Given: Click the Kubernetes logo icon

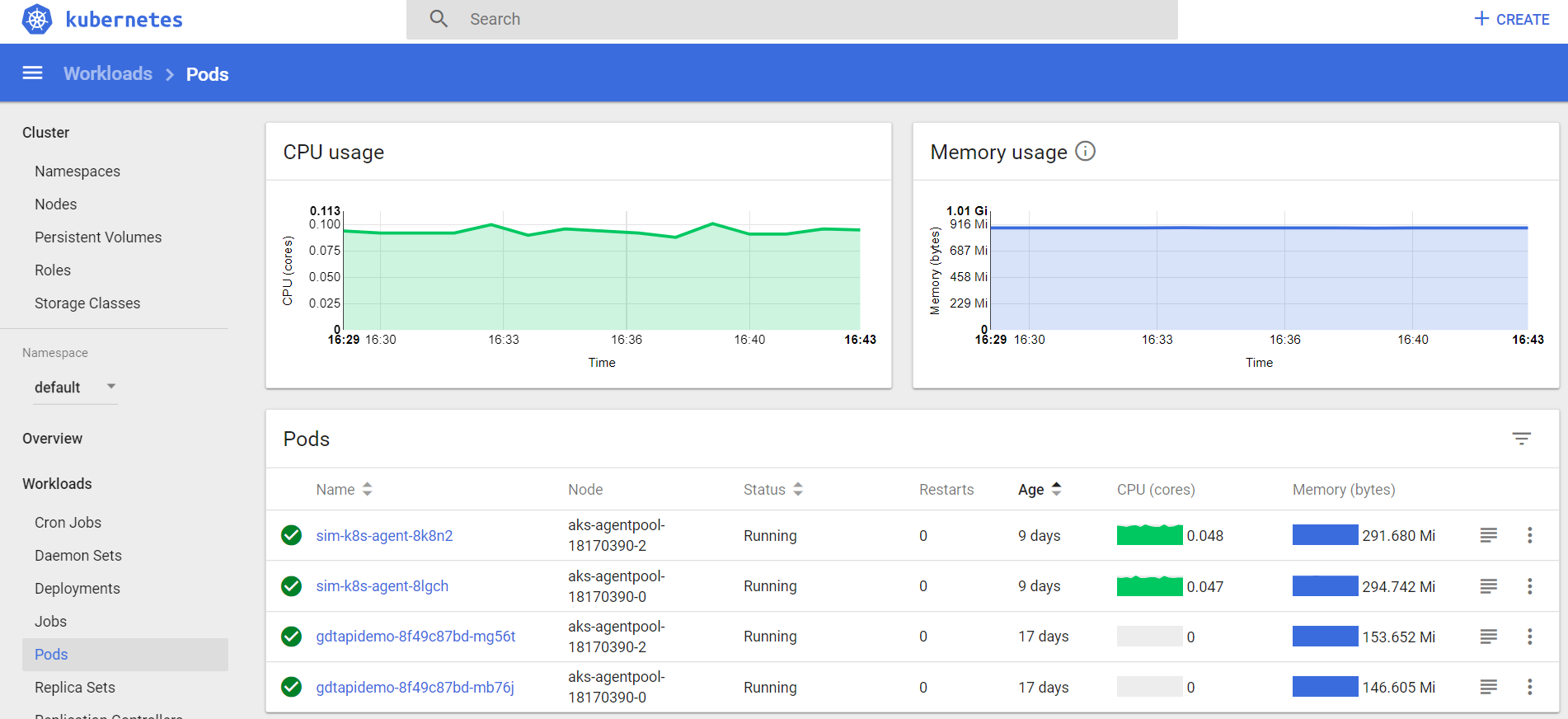Looking at the screenshot, I should click(x=37, y=19).
